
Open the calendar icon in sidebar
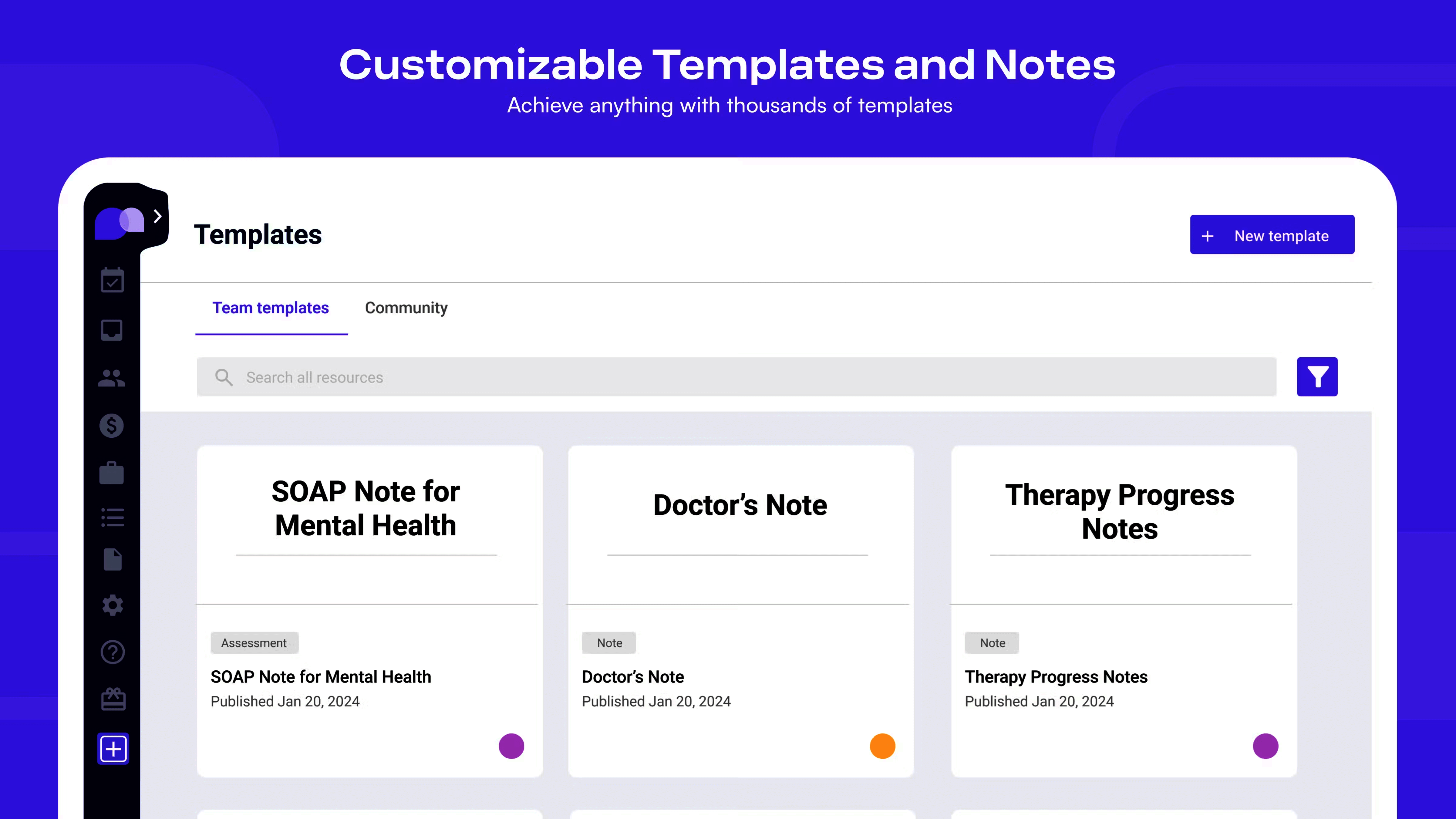(112, 280)
